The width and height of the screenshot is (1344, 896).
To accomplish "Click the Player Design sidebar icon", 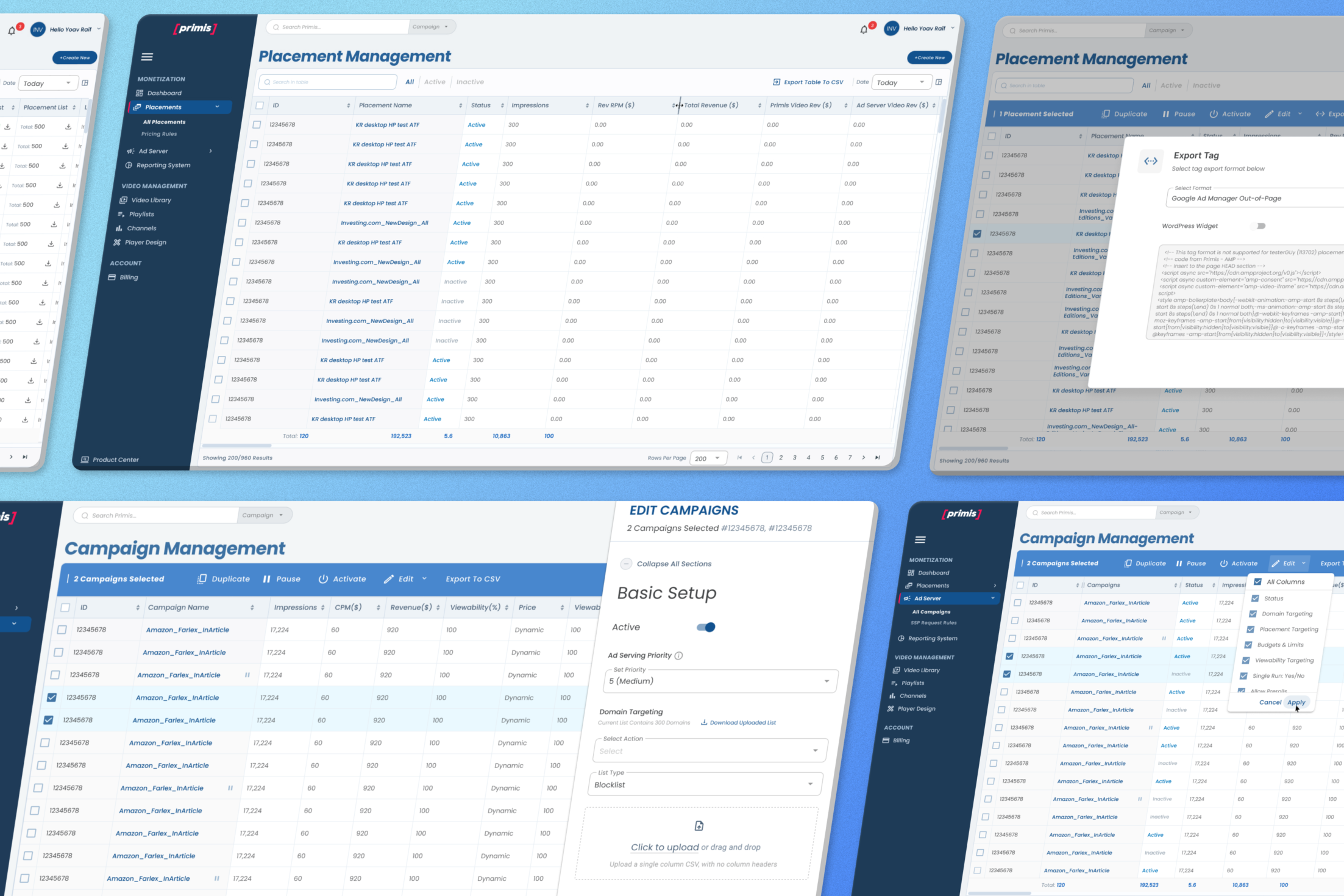I will [x=117, y=243].
